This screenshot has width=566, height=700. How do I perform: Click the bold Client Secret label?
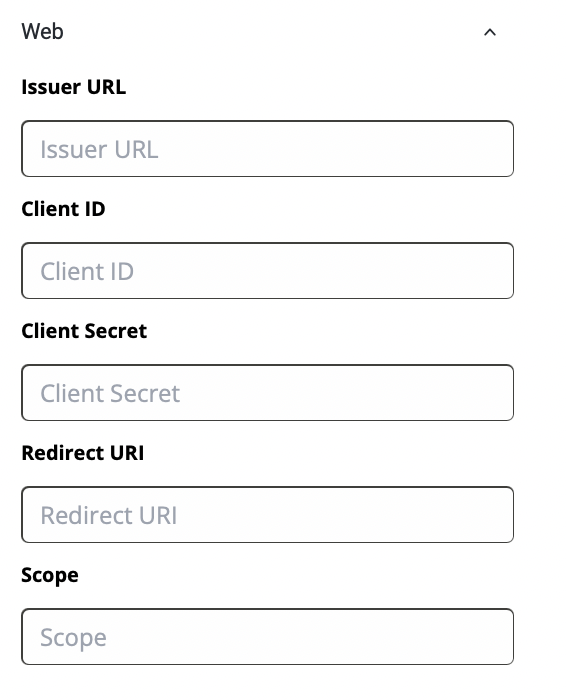click(x=84, y=331)
